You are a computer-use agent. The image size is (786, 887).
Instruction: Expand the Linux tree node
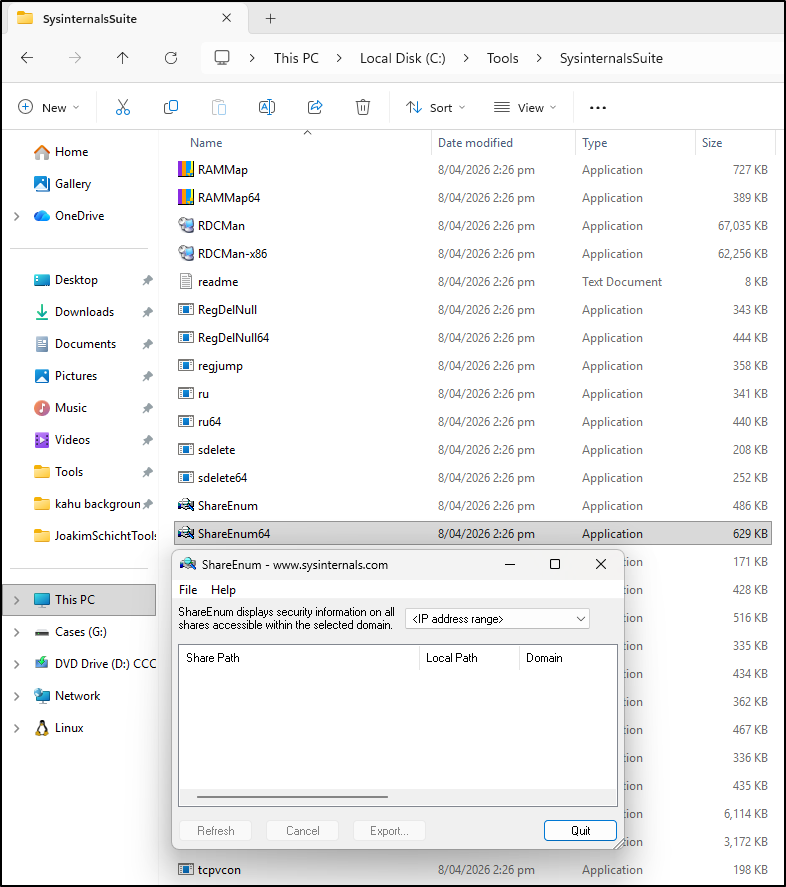pos(16,728)
